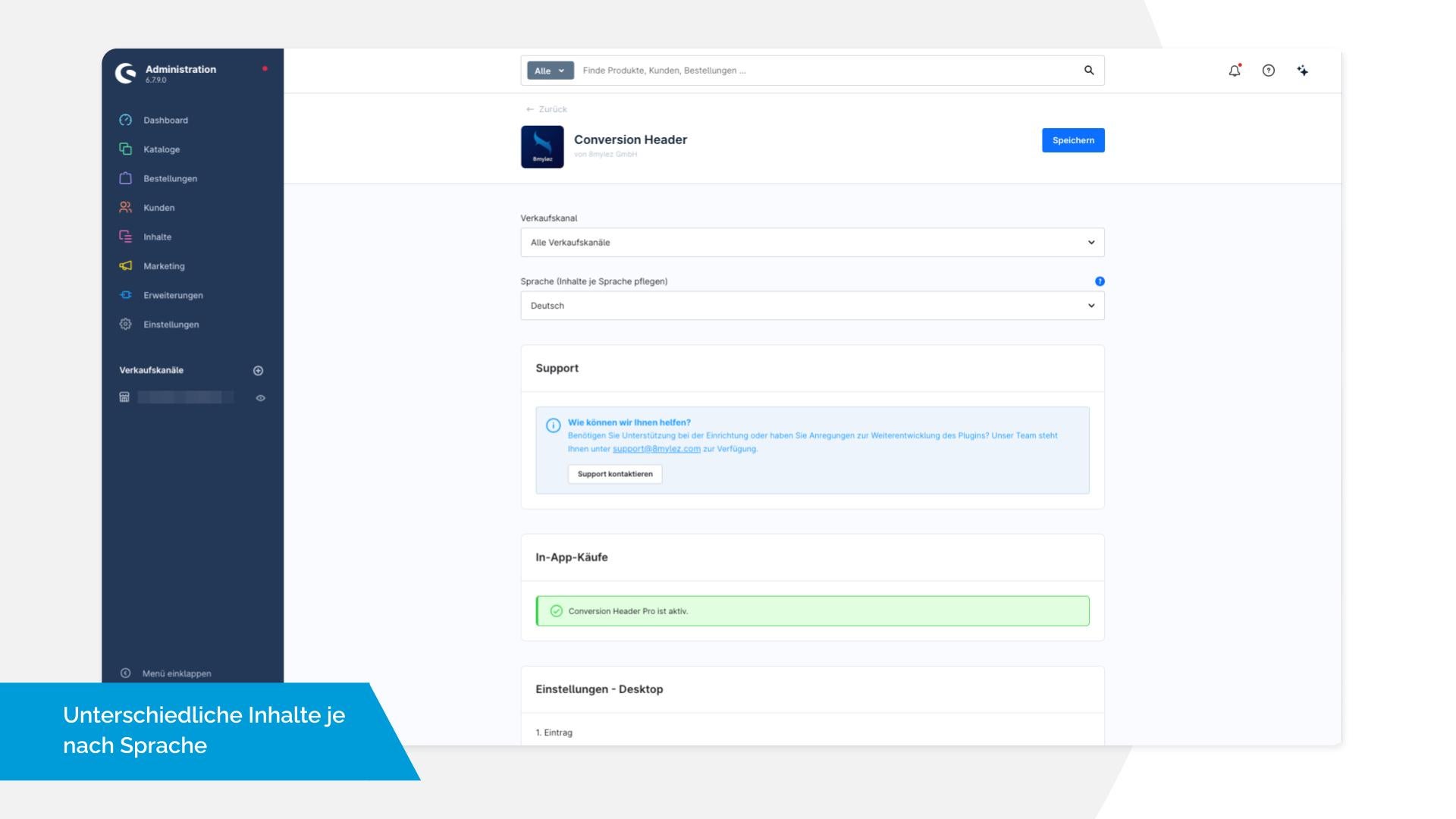Click 'Wie können wir Ihnen helfen?' text

click(x=629, y=422)
